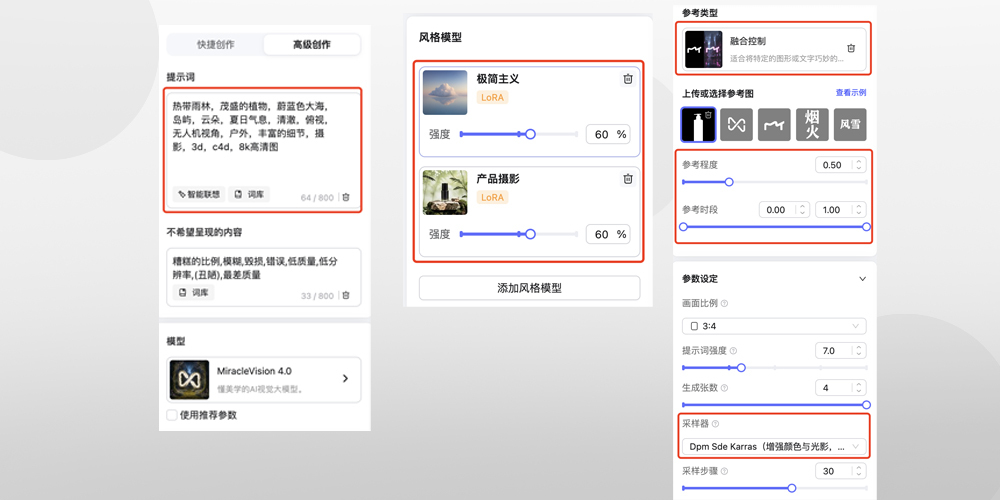Show help for 采样步骤
Image resolution: width=1000 pixels, height=500 pixels.
(724, 471)
